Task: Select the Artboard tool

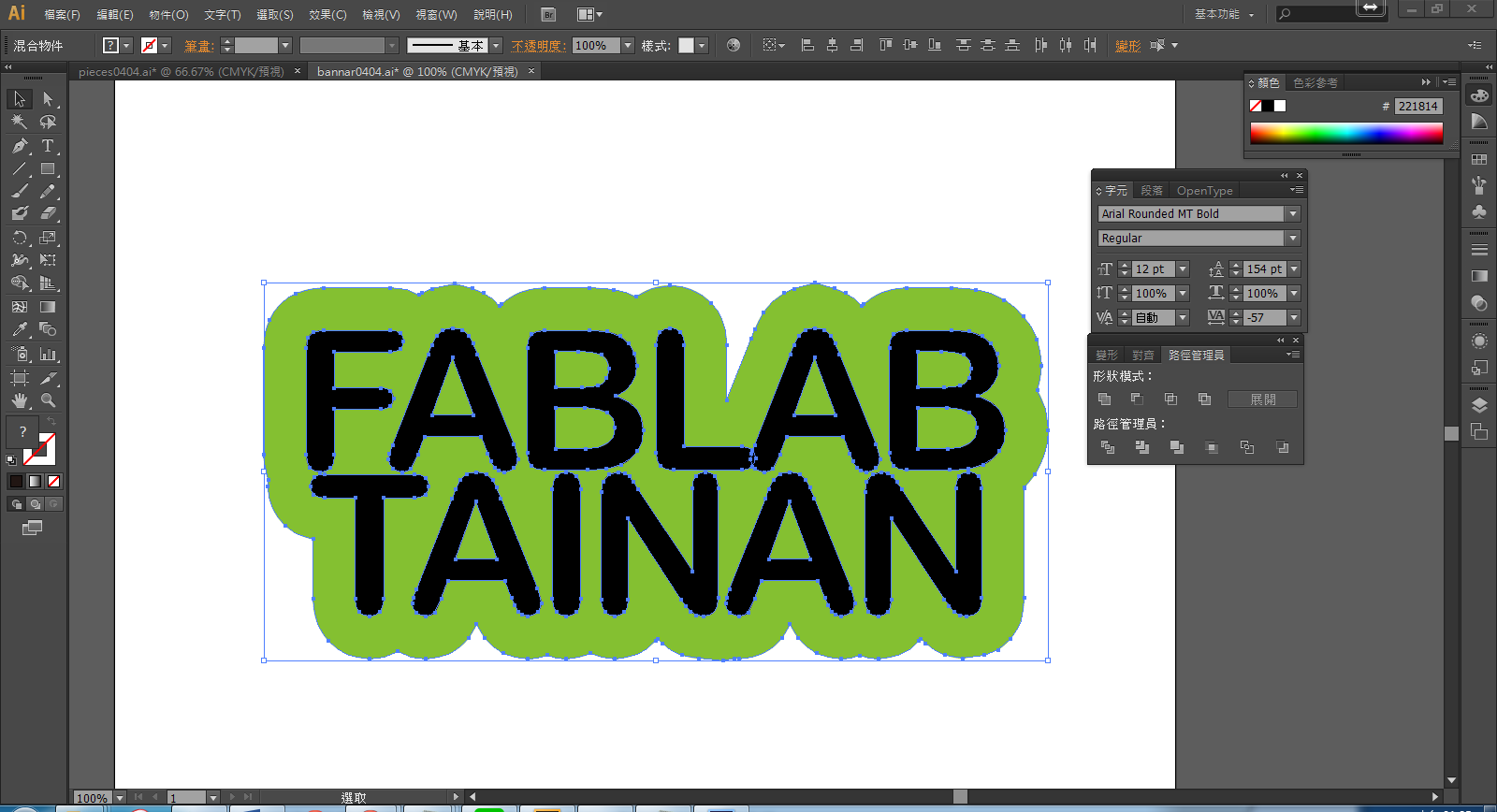Action: [x=20, y=378]
